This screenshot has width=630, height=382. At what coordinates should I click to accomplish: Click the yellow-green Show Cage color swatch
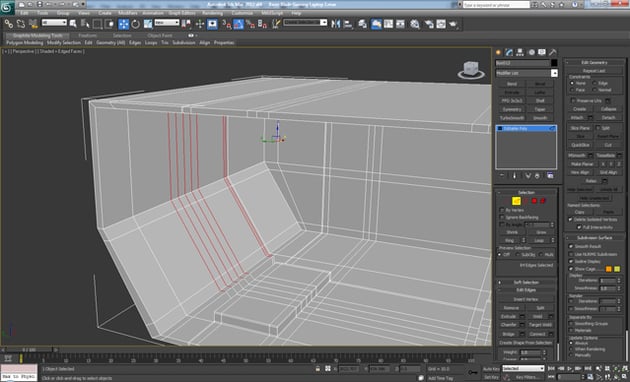pos(617,269)
